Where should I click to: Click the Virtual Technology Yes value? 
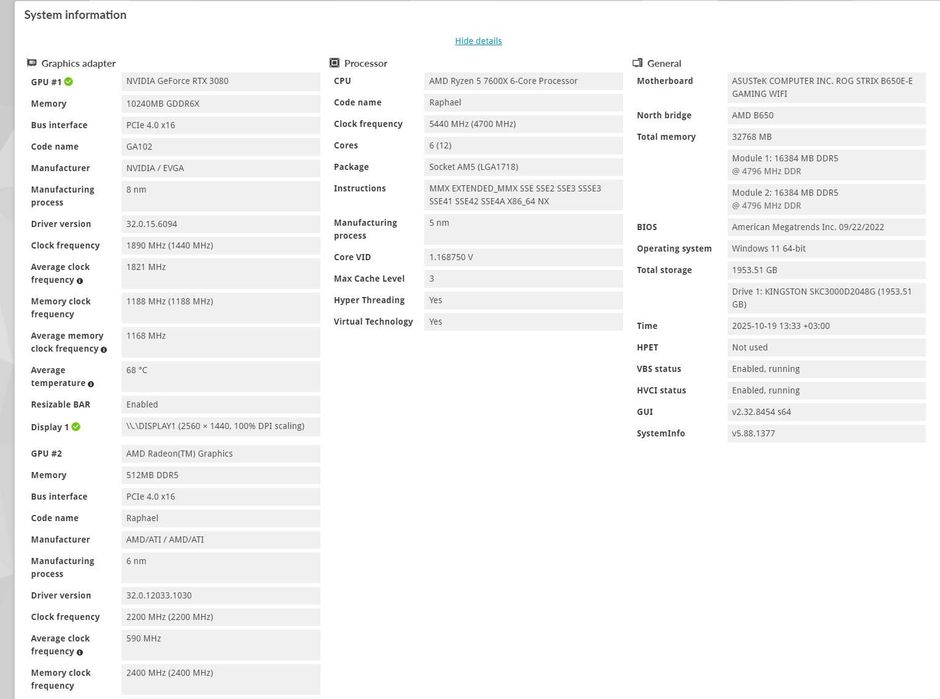[523, 322]
